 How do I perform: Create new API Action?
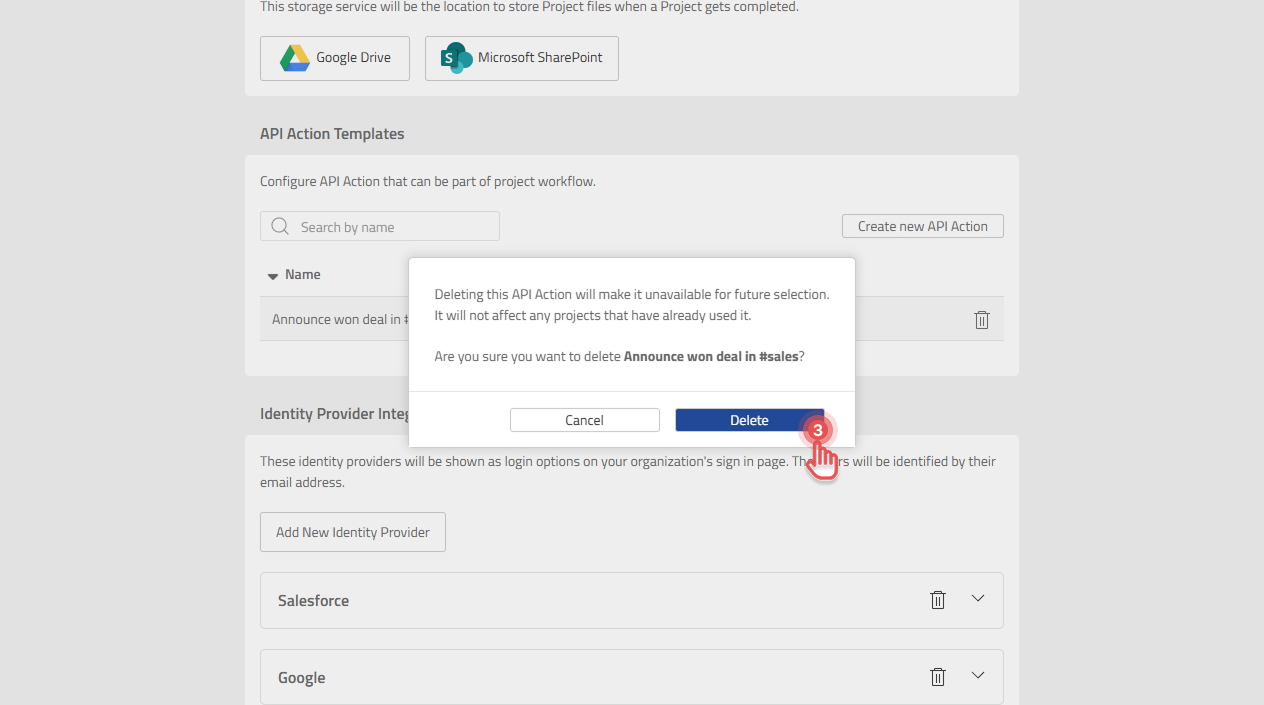point(923,226)
